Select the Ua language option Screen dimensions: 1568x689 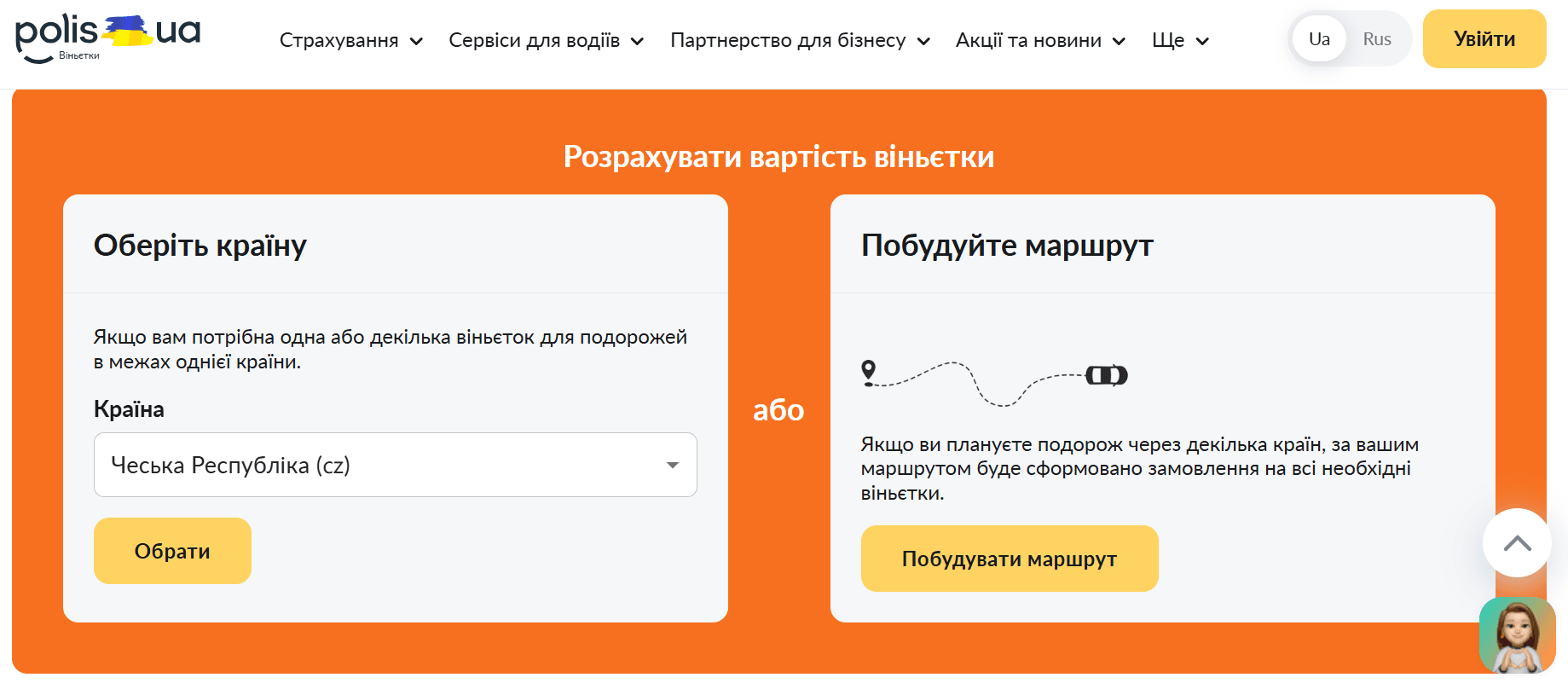(x=1318, y=39)
